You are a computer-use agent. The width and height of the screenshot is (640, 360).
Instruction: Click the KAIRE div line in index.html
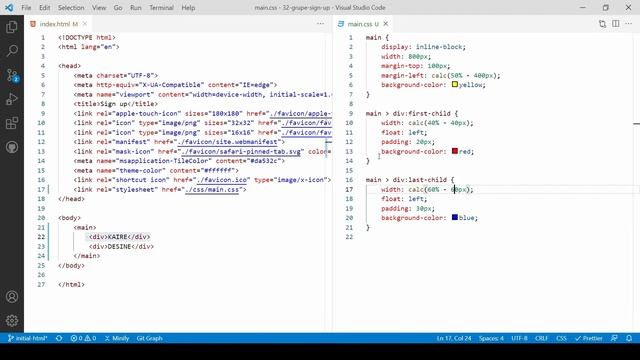119,237
